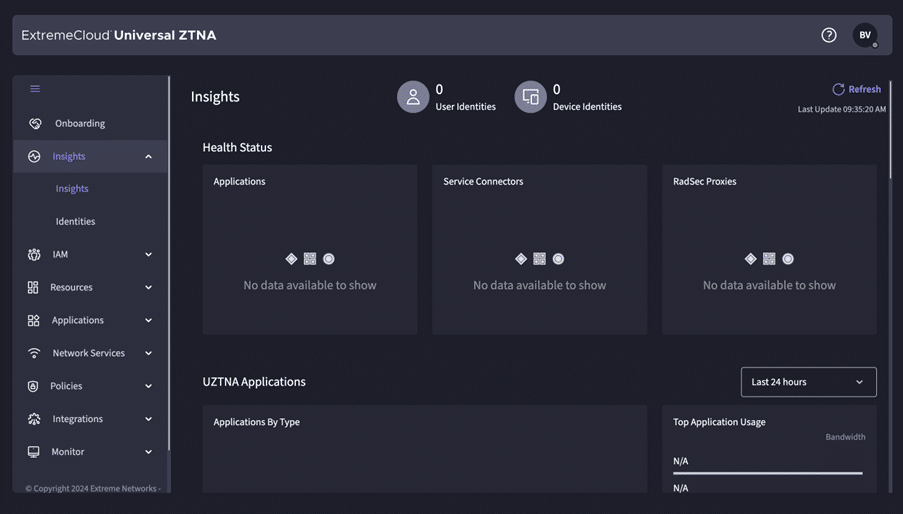This screenshot has height=514, width=903.
Task: Expand the Integrations menu chevron
Action: pos(149,419)
